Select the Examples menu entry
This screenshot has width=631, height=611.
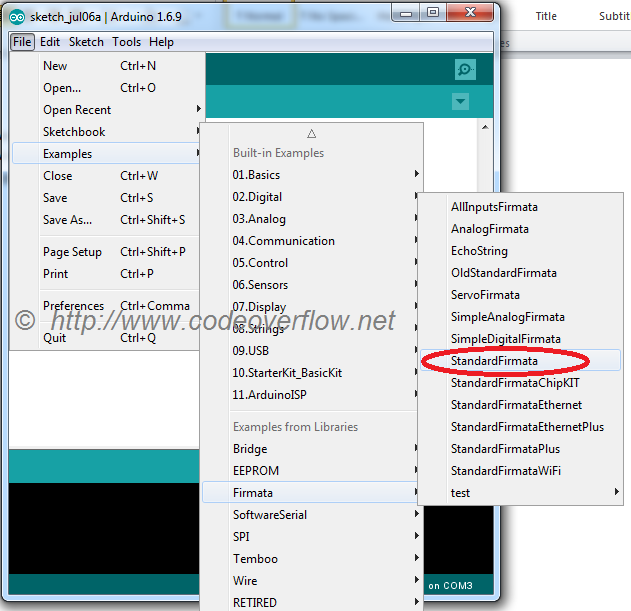[x=106, y=153]
